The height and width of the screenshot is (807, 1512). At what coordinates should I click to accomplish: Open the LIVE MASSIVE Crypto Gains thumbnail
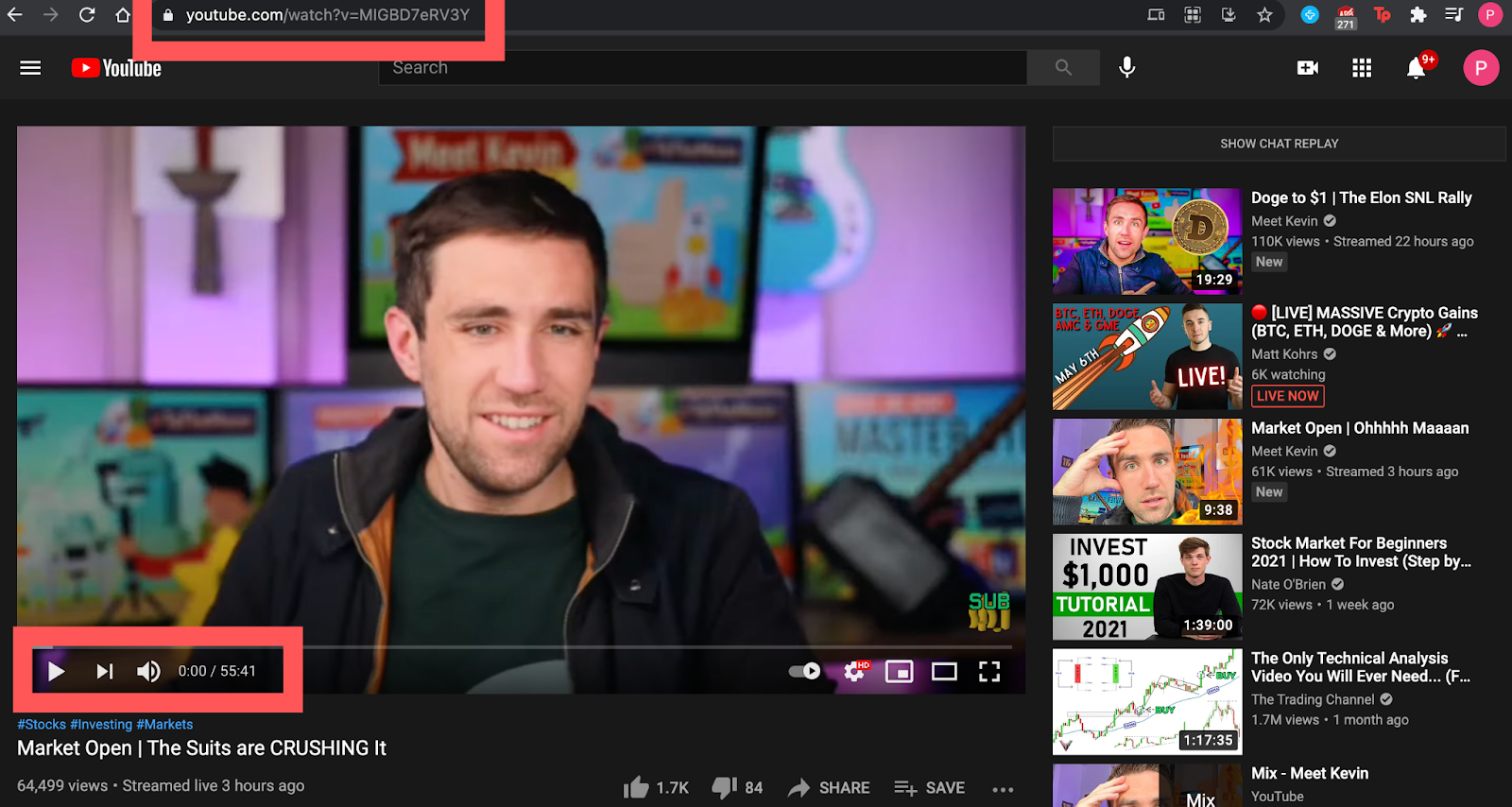tap(1147, 356)
